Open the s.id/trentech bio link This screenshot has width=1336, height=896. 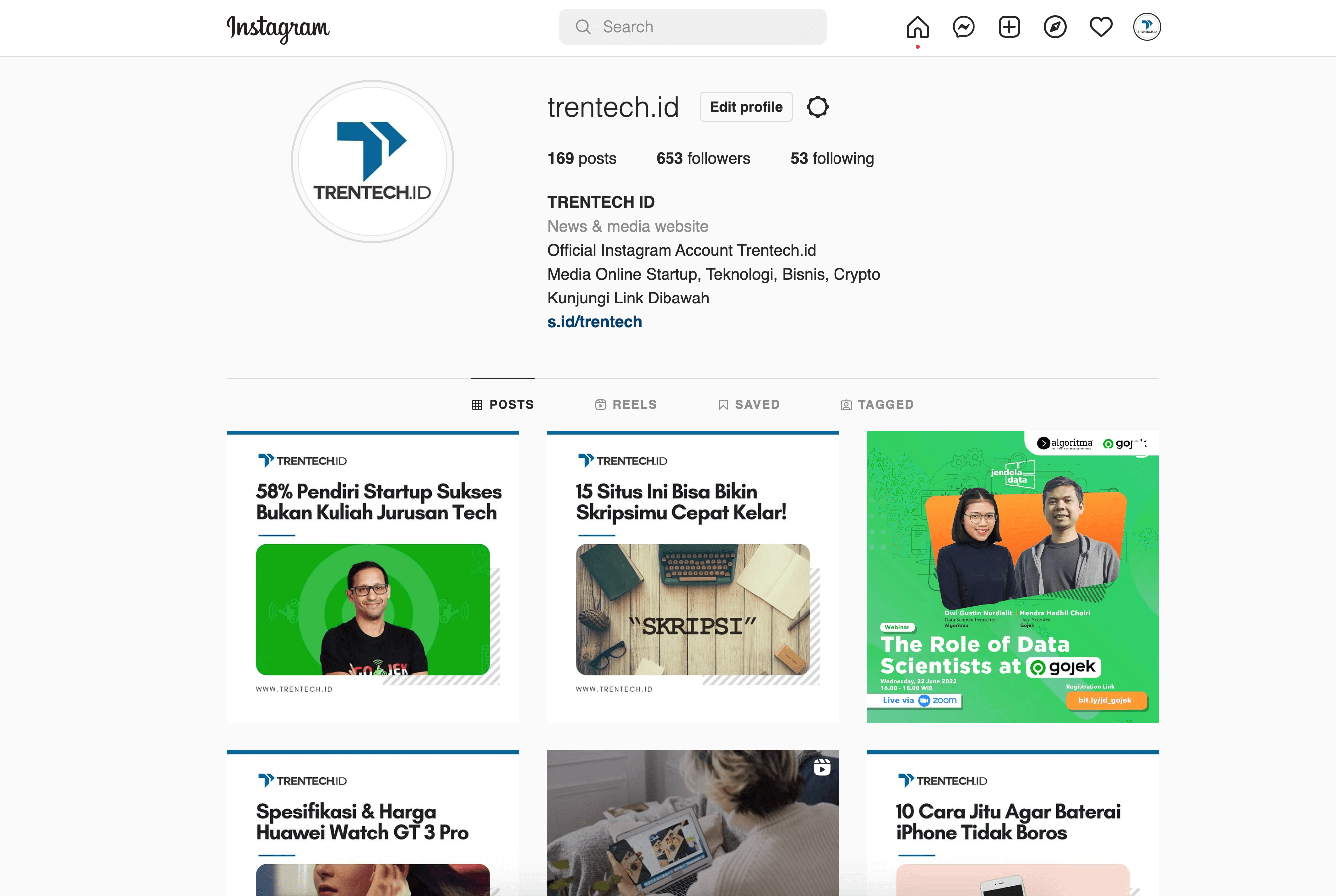click(594, 322)
